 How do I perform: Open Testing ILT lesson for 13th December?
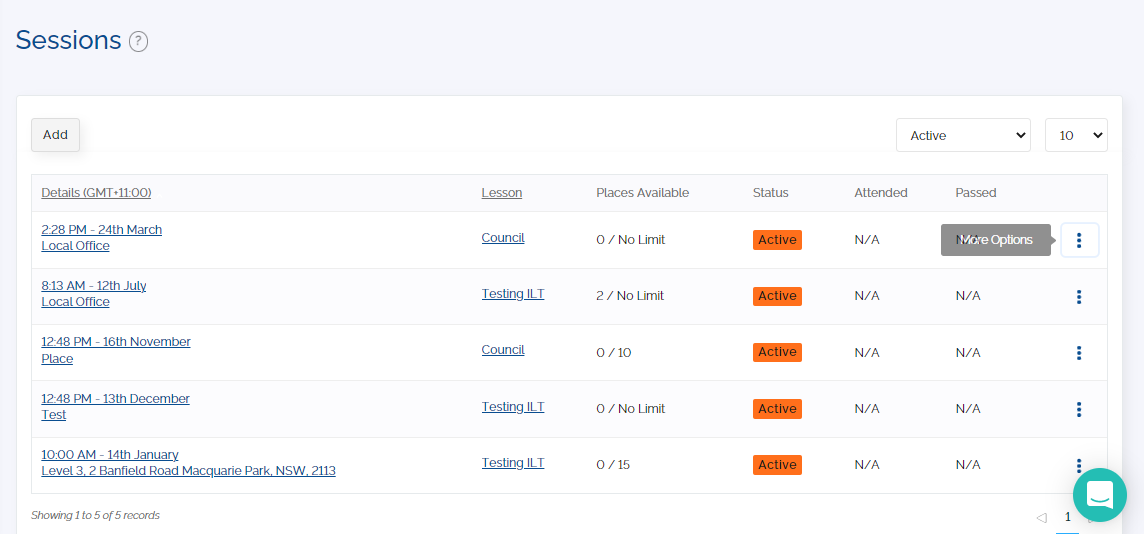pyautogui.click(x=513, y=407)
